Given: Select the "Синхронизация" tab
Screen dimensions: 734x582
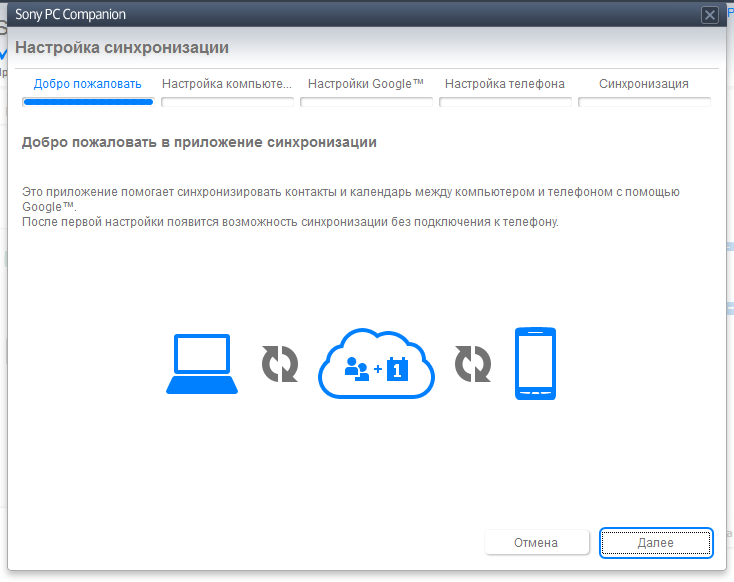Looking at the screenshot, I should tap(644, 84).
